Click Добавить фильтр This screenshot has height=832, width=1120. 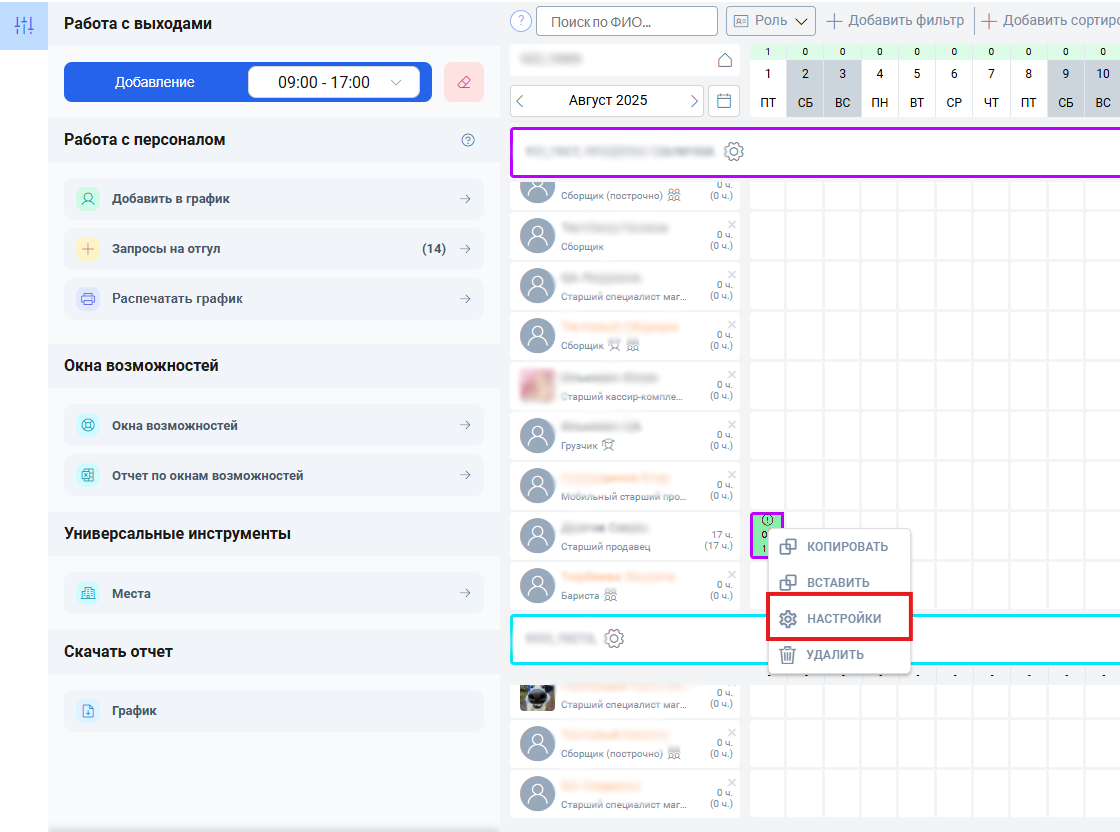coord(895,21)
